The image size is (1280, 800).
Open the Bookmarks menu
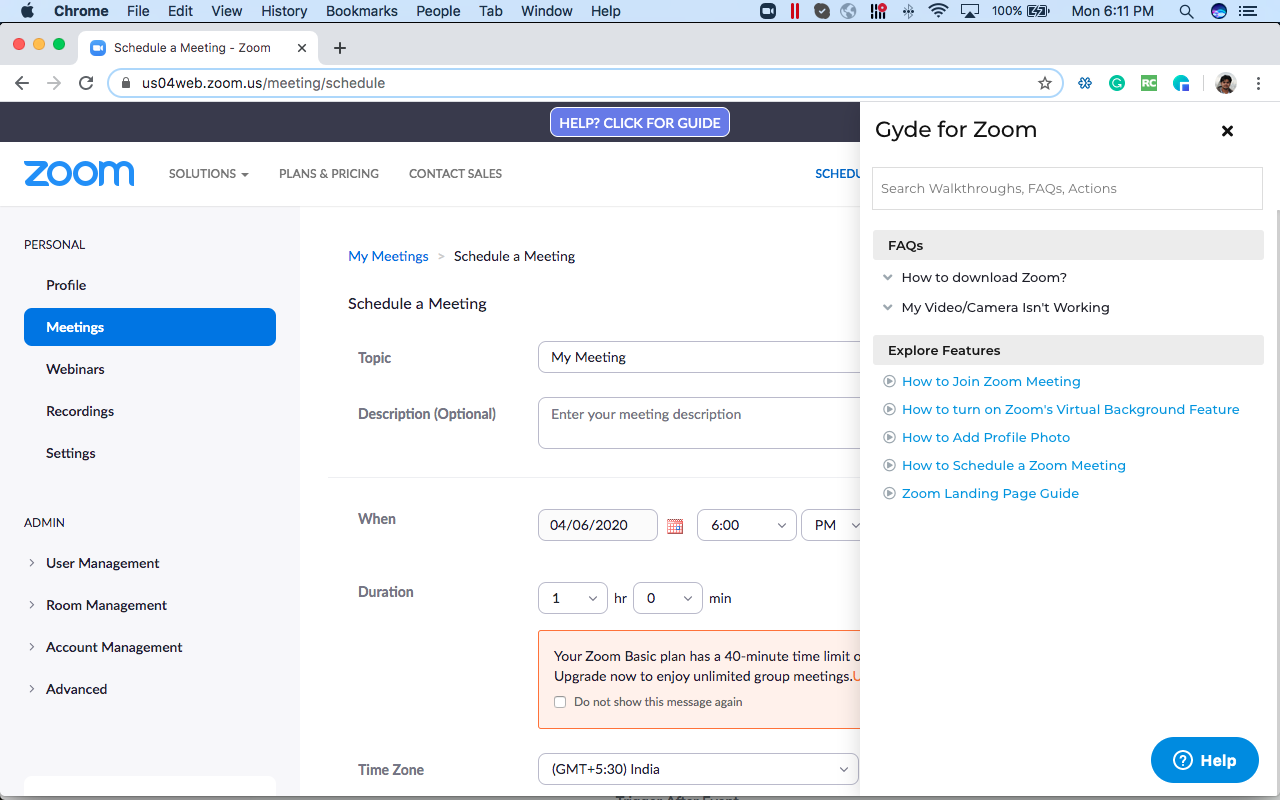point(362,11)
